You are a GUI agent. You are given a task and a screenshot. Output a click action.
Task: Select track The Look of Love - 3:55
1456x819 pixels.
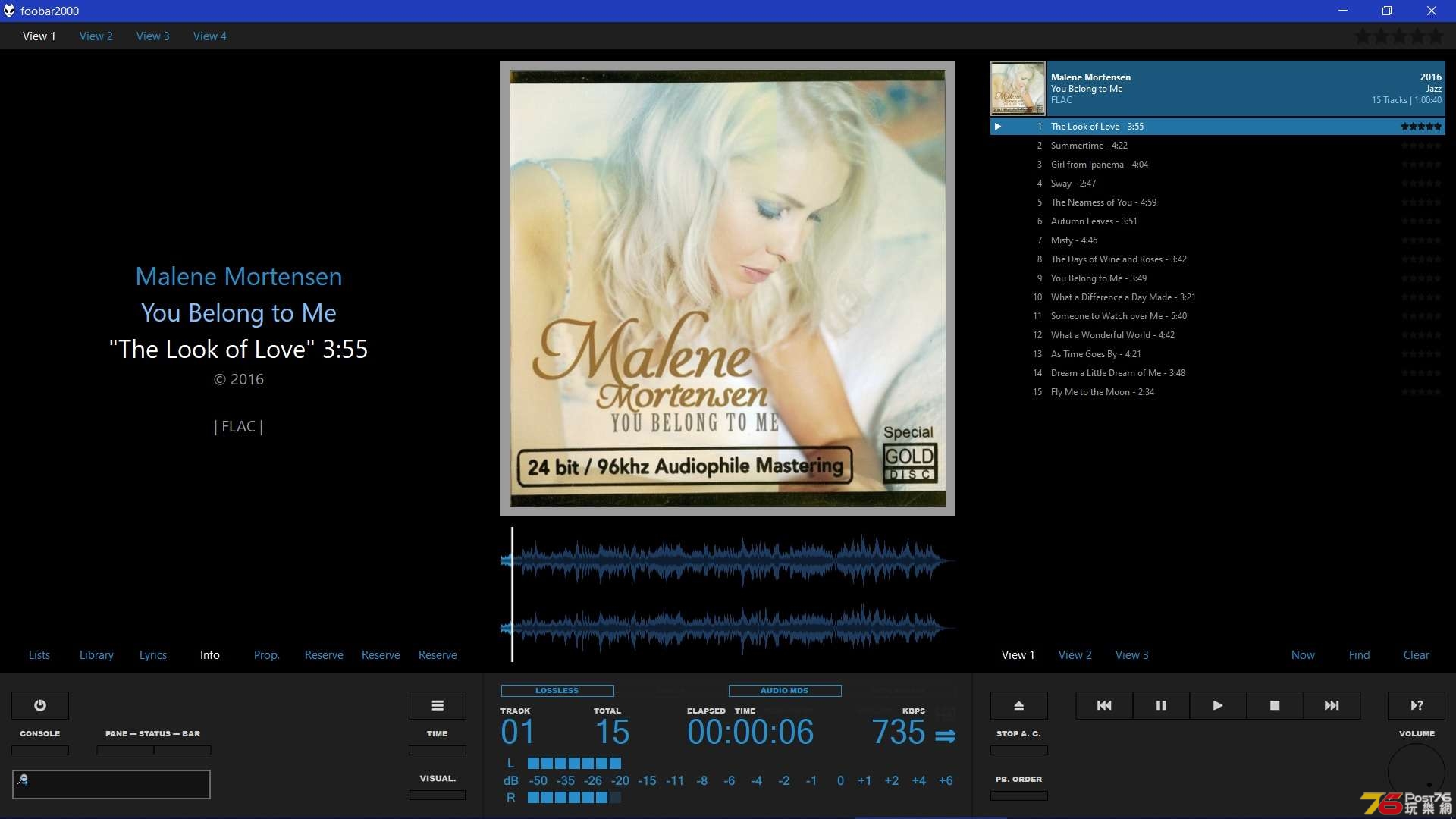pyautogui.click(x=1218, y=127)
